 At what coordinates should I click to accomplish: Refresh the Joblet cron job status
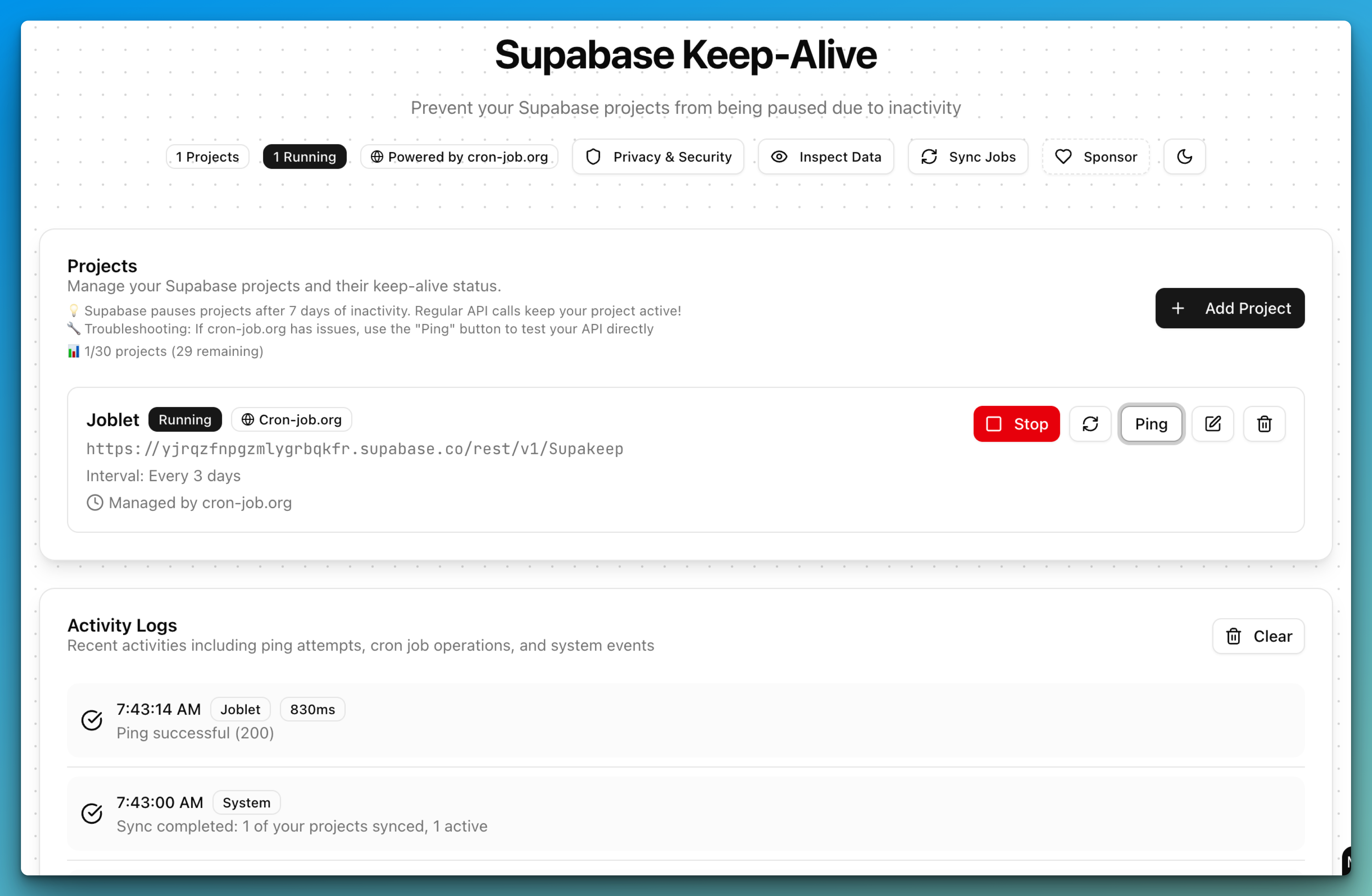1090,424
